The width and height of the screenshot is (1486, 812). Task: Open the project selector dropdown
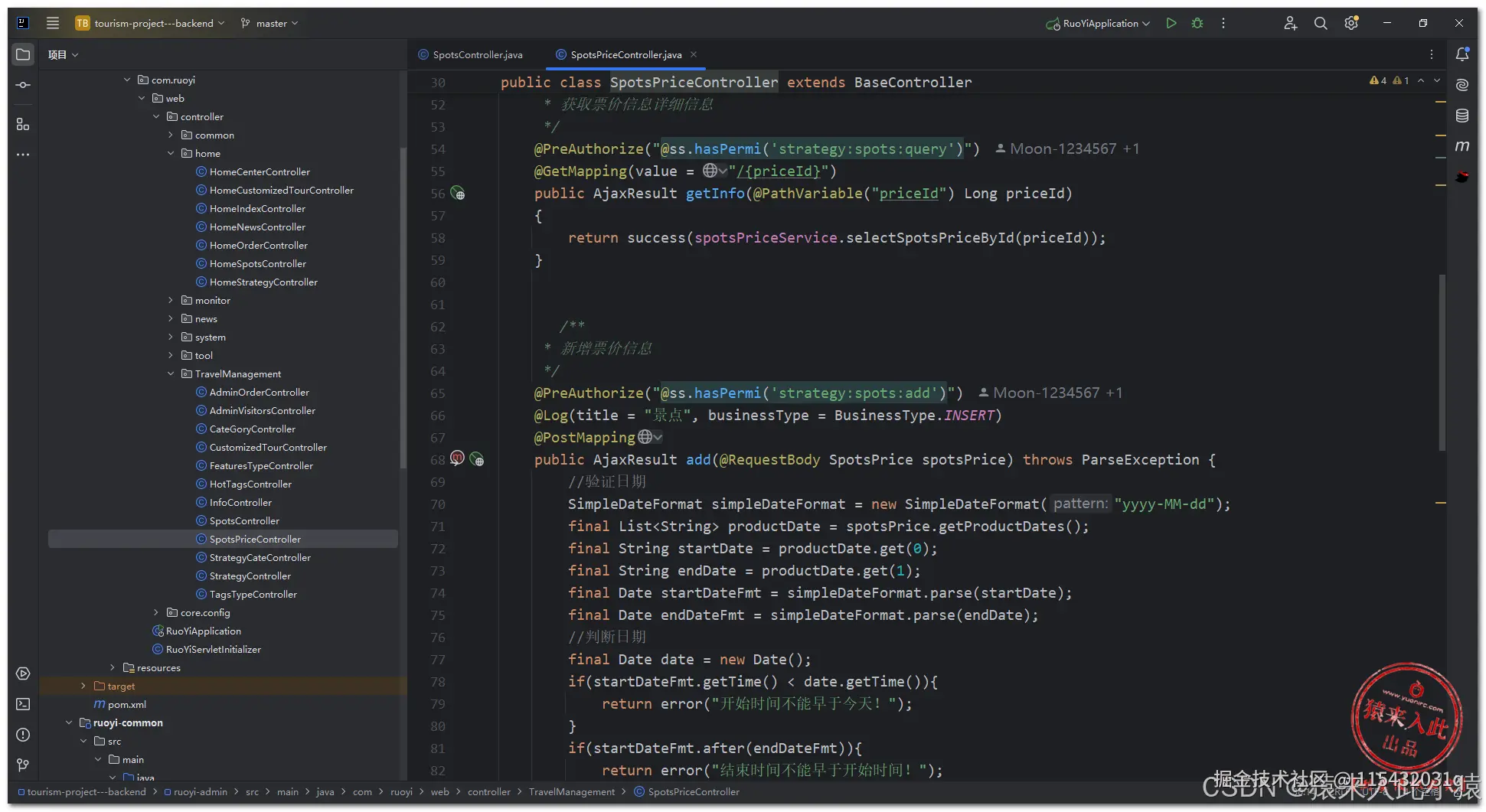(x=150, y=23)
